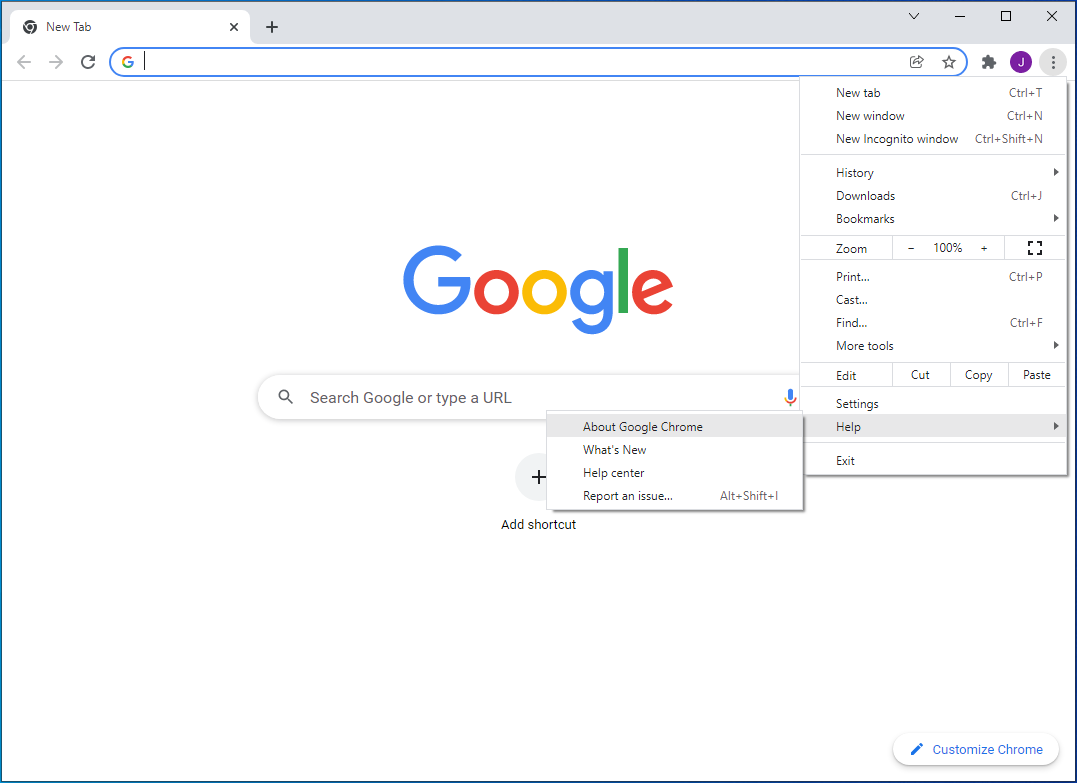Screen dimensions: 1077x783
Task: Select About Google Chrome from the Help submenu
Action: [x=642, y=426]
